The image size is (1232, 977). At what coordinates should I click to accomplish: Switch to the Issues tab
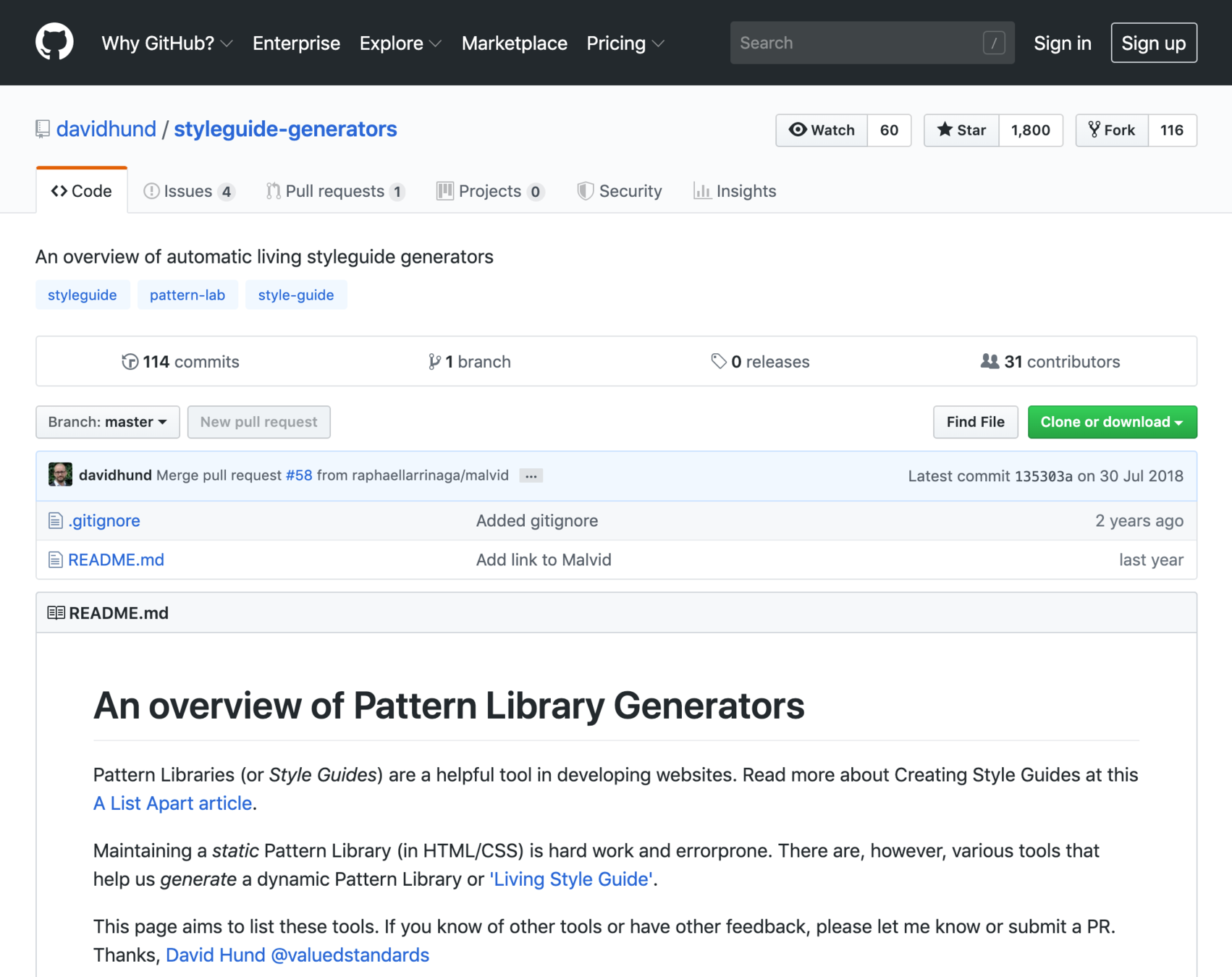click(189, 191)
